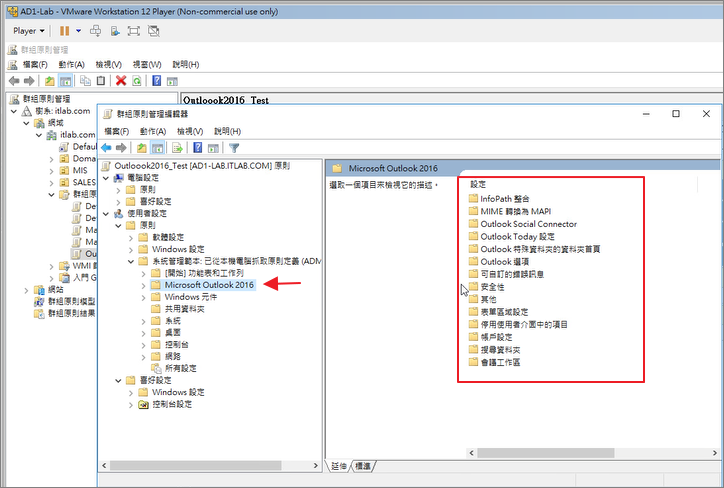724x488 pixels.
Task: Open 檔案(F) menu in 群組原則管理編輯器
Action: coord(116,132)
